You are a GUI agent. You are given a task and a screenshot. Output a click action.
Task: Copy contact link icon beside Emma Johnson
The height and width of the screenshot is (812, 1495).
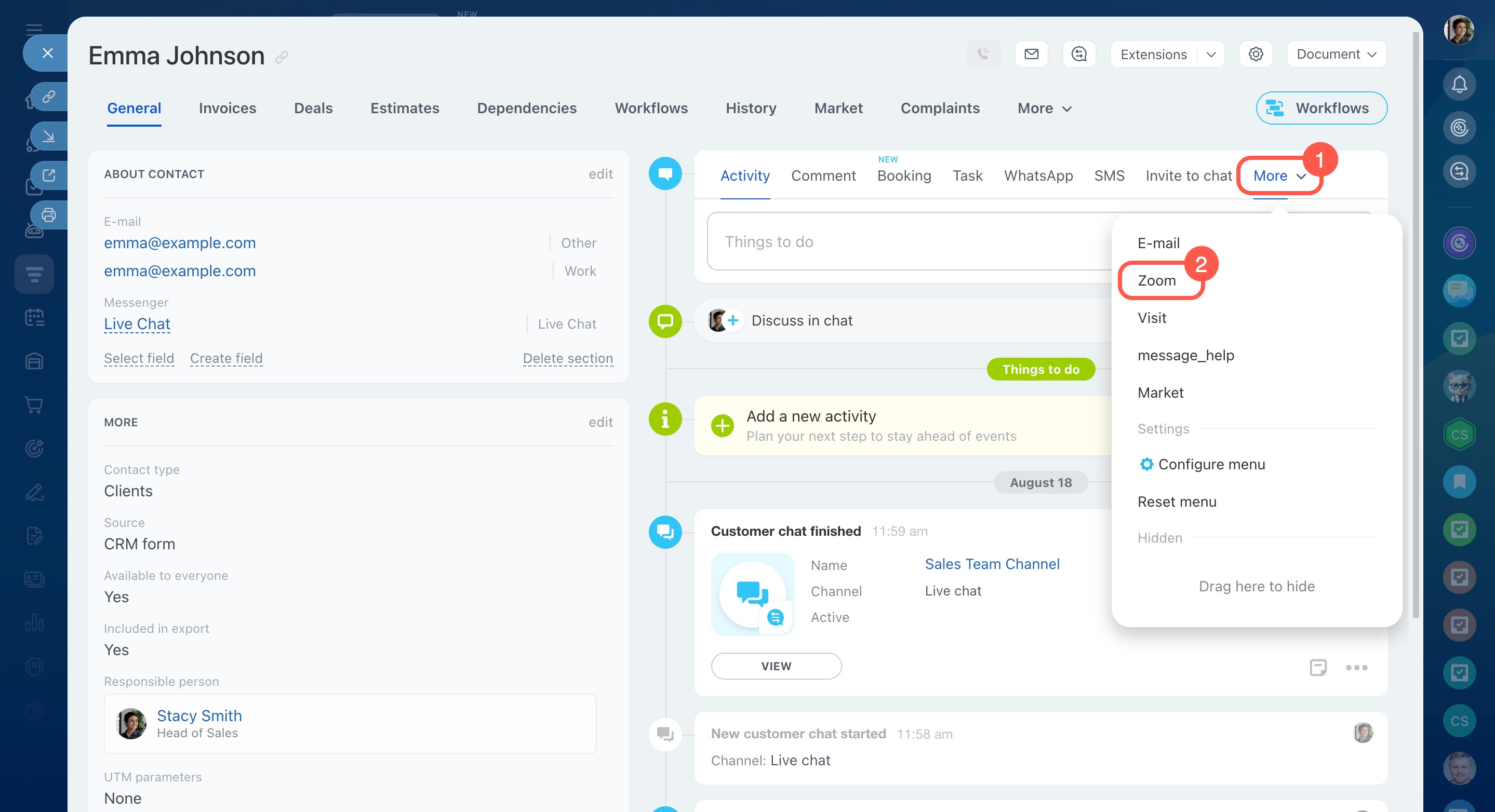pos(282,57)
